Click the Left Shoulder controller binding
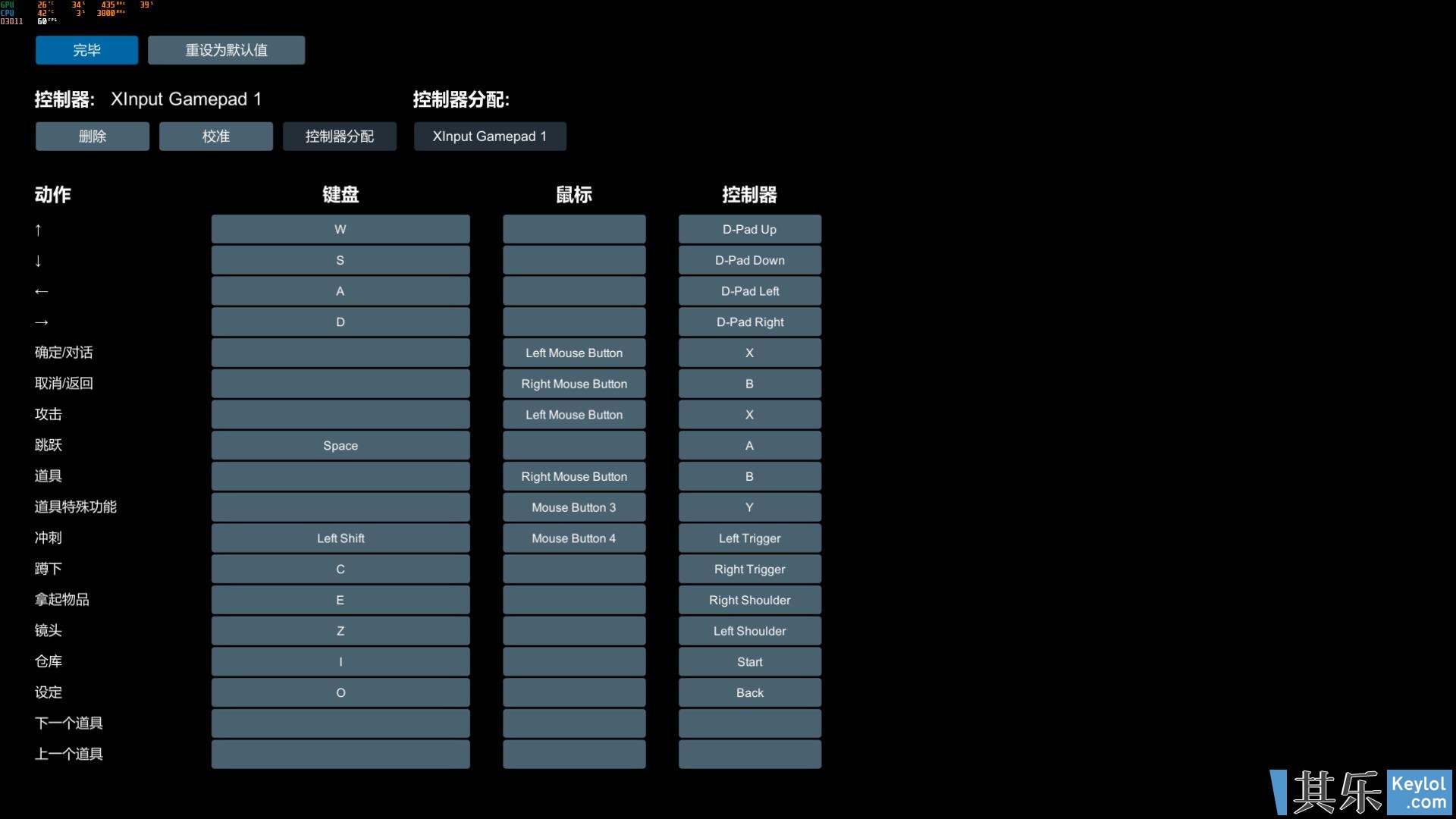 point(749,631)
